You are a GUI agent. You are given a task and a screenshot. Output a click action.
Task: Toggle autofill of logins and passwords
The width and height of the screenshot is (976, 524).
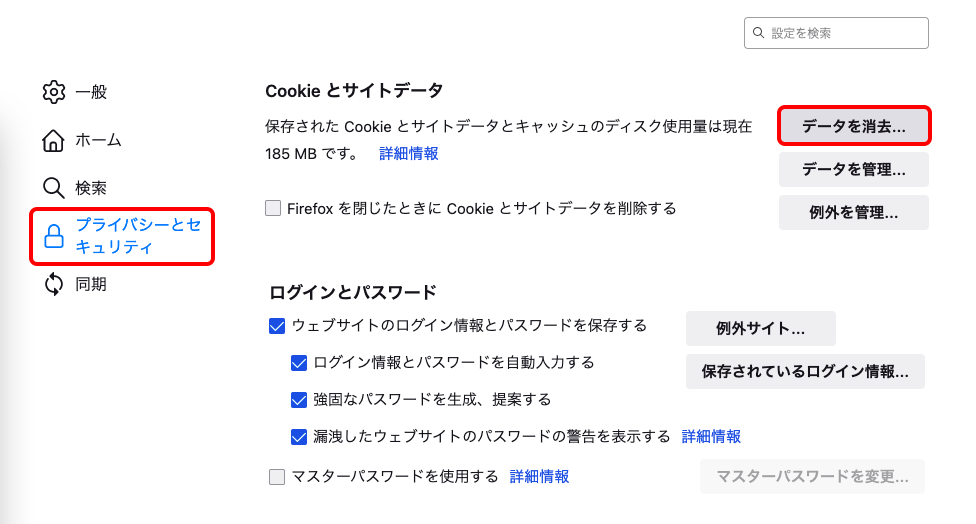299,363
